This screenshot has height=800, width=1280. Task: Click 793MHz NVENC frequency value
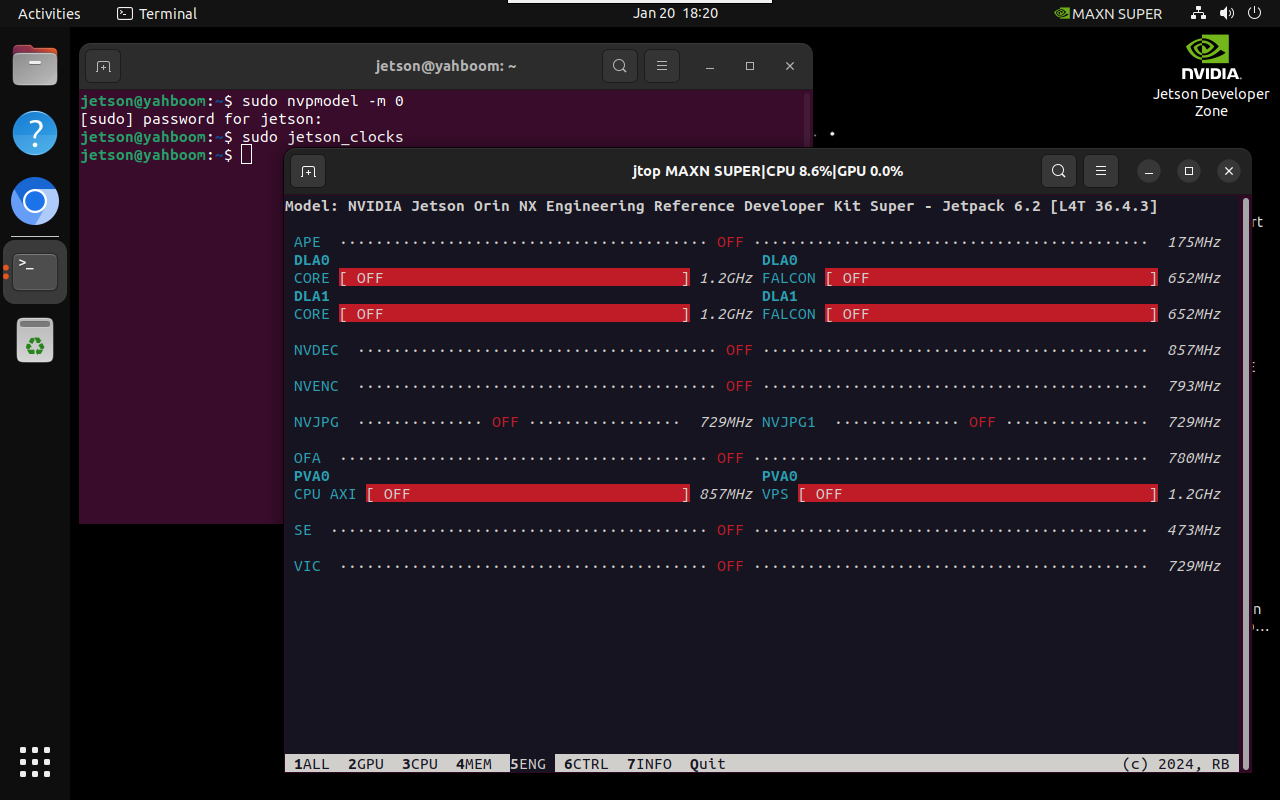tap(1194, 386)
